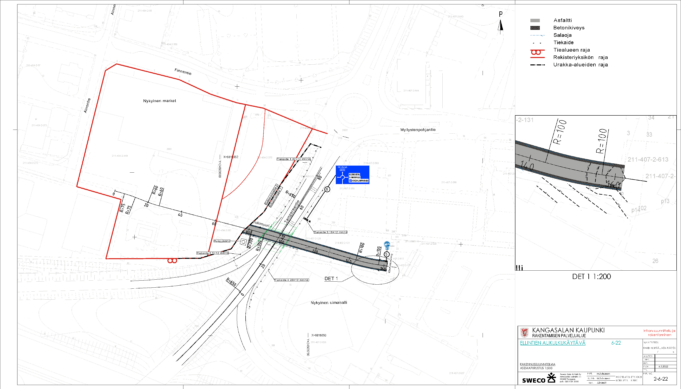Screen dimensions: 681x389
Task: Select the blue round sign near DET 1
Action: 387,245
